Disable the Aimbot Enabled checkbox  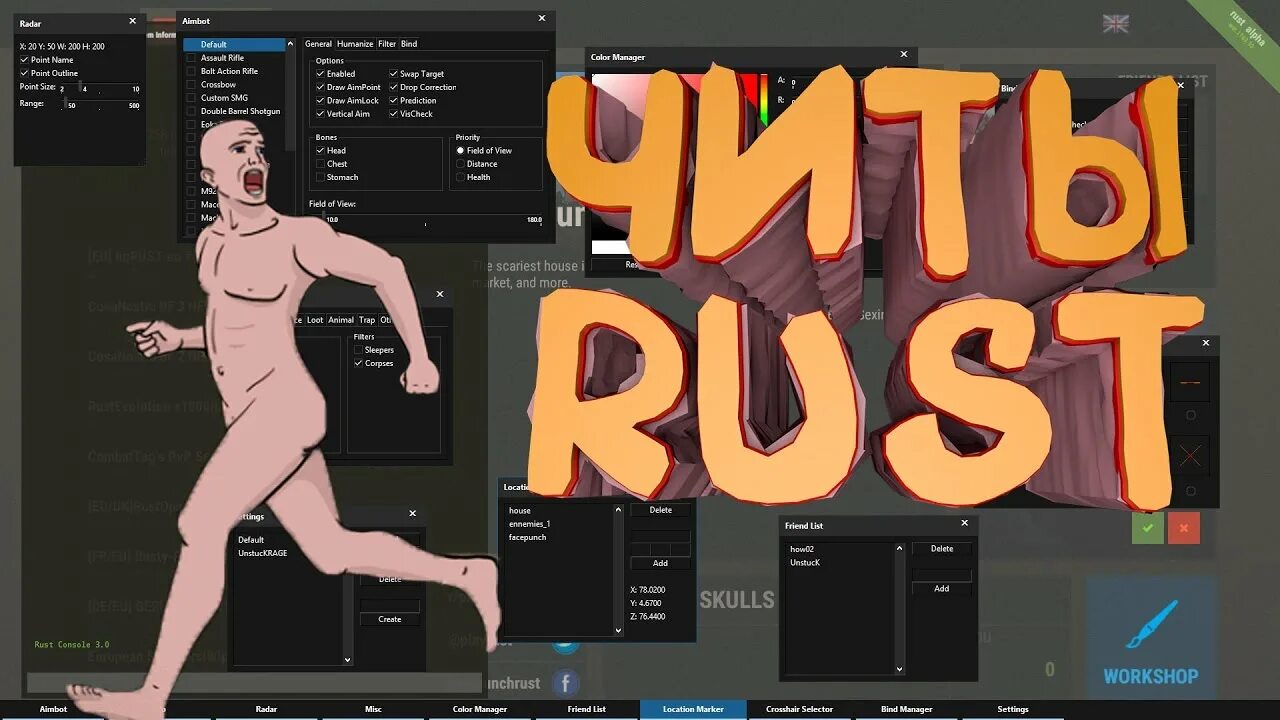pos(321,74)
